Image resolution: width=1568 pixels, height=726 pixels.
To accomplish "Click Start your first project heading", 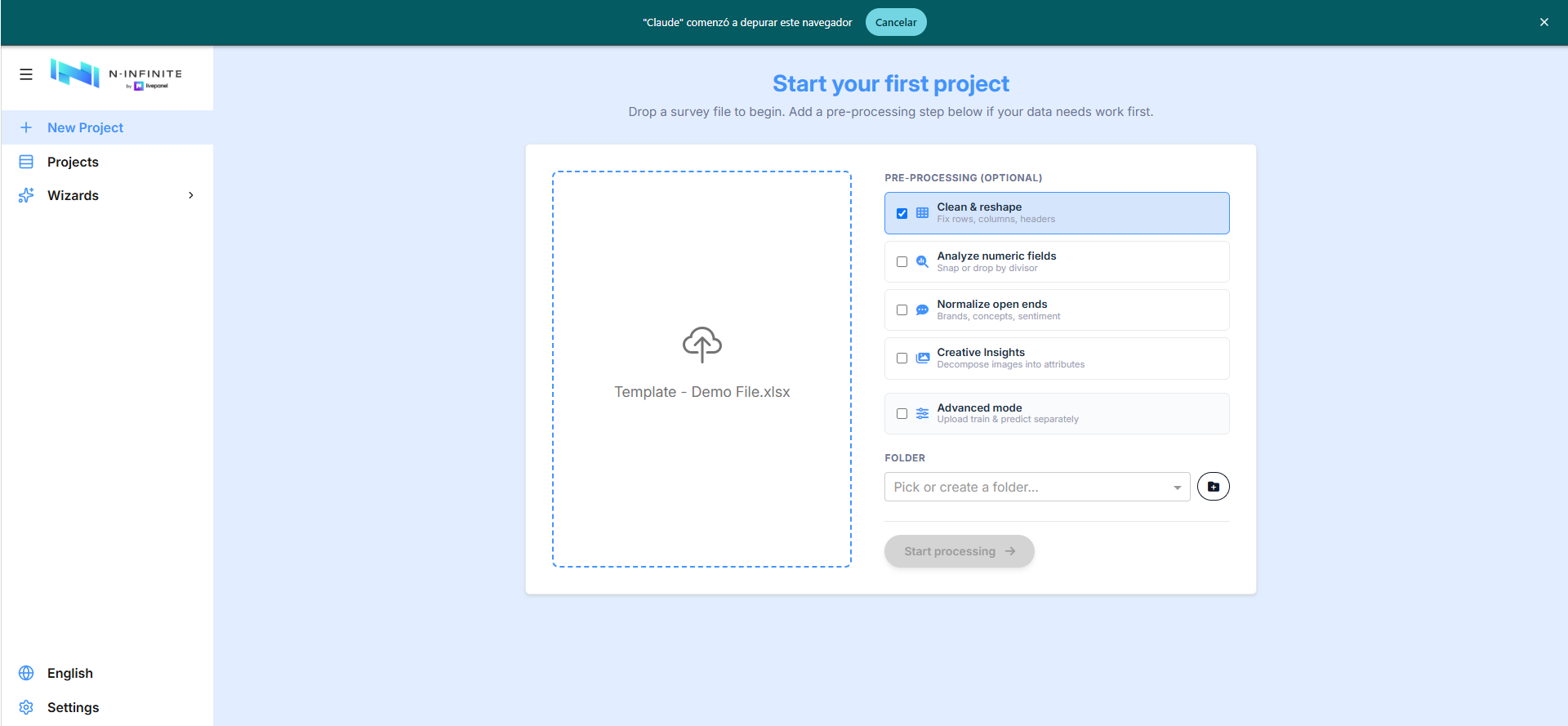I will pyautogui.click(x=891, y=83).
